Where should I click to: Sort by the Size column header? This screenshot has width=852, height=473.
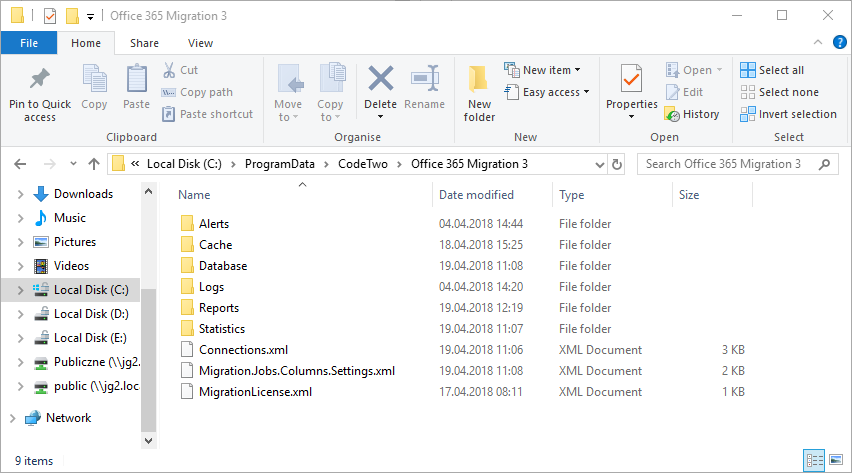pos(689,195)
